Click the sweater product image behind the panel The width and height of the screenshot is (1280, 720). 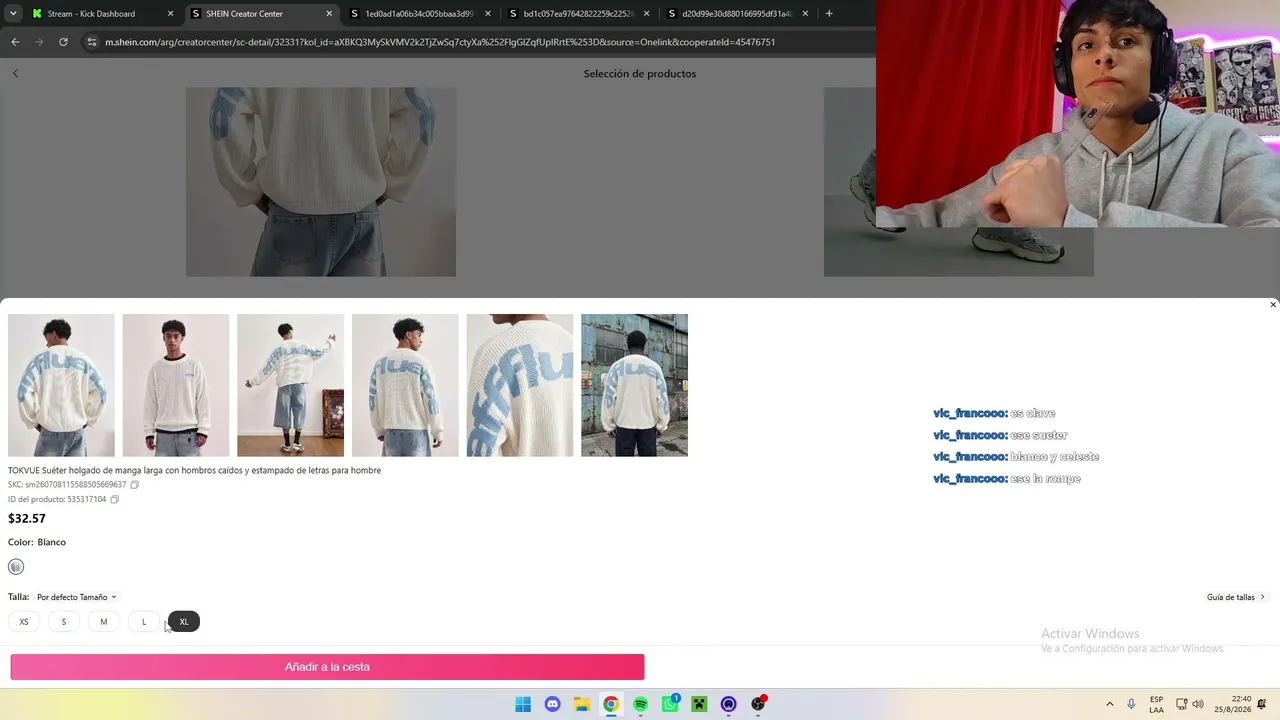(321, 182)
